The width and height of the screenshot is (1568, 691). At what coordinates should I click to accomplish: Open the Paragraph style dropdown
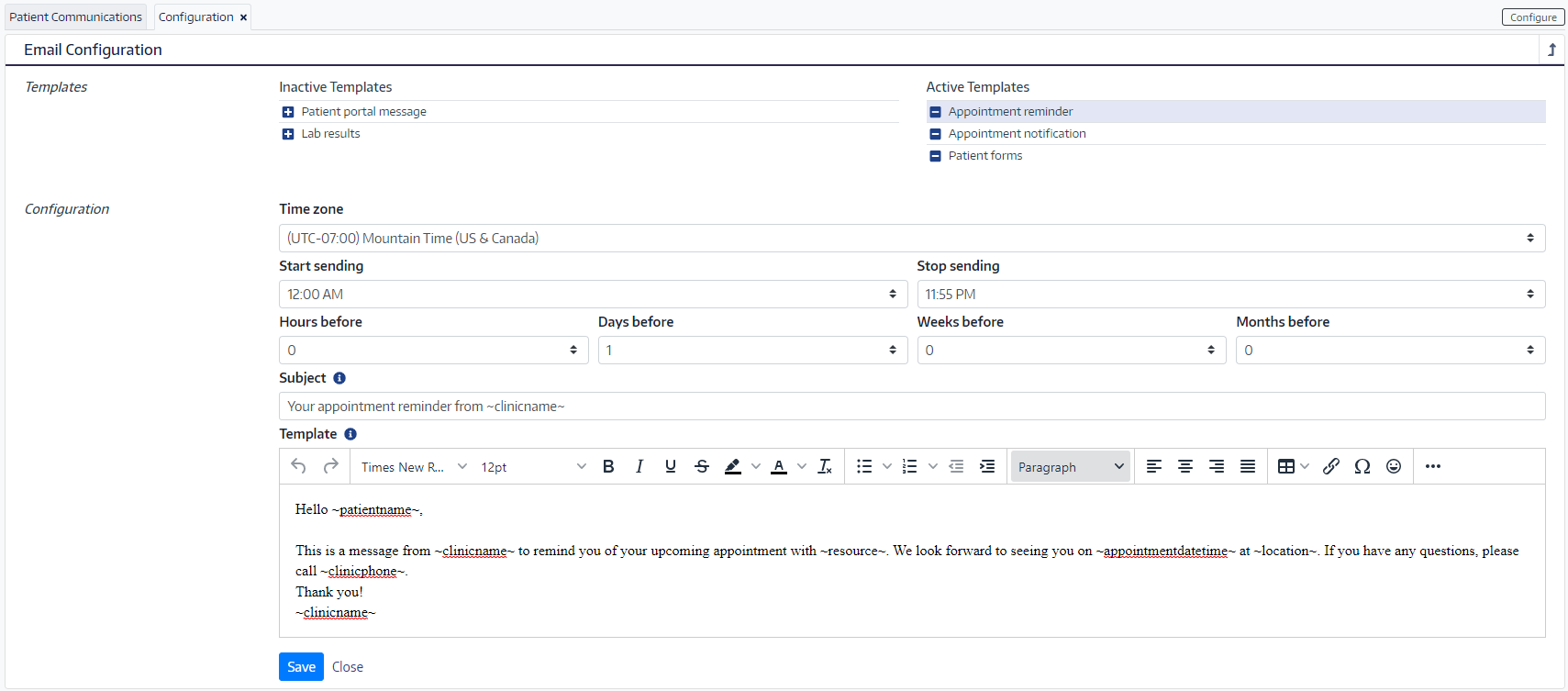click(x=1071, y=466)
